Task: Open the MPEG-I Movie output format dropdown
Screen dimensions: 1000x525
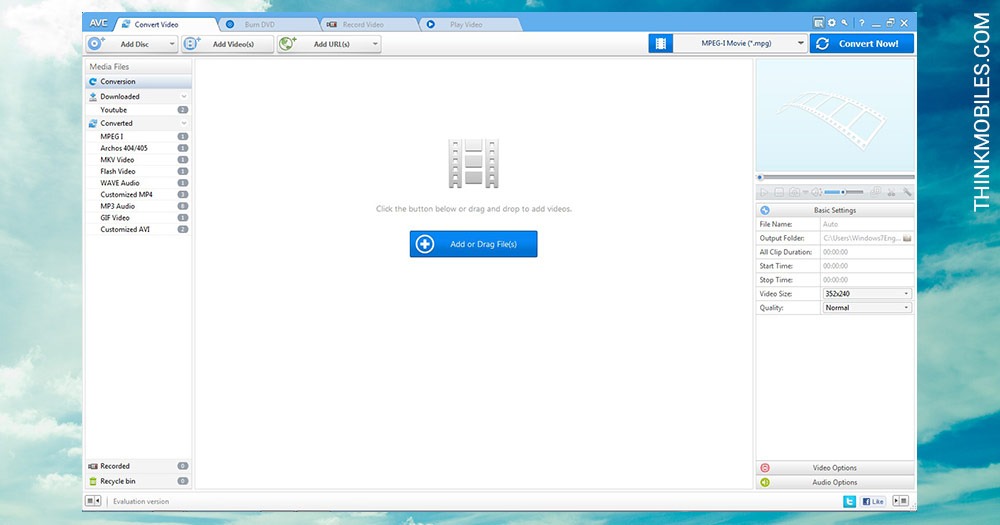Action: 740,43
